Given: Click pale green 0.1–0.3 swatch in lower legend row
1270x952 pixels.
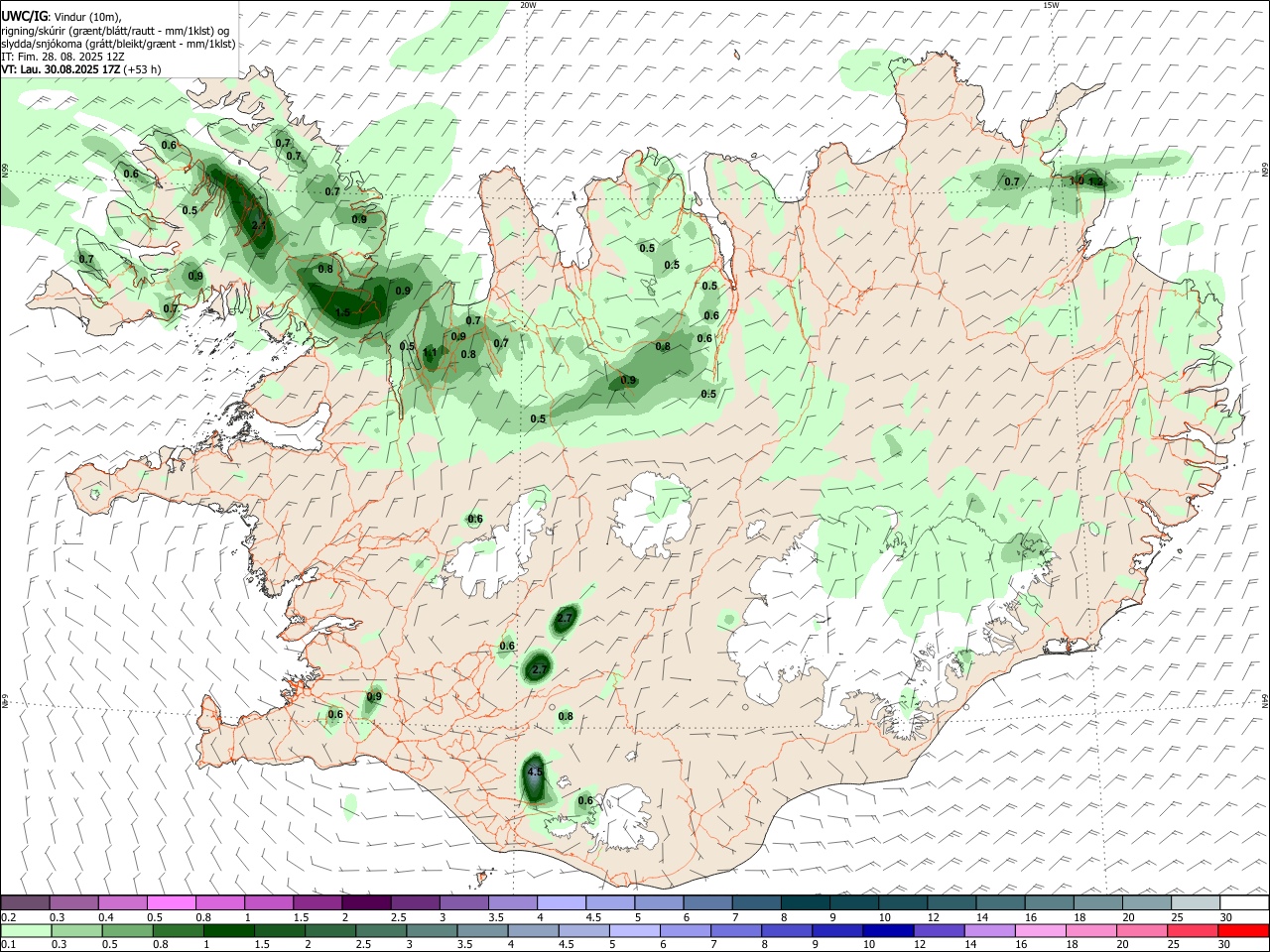Looking at the screenshot, I should pyautogui.click(x=25, y=930).
